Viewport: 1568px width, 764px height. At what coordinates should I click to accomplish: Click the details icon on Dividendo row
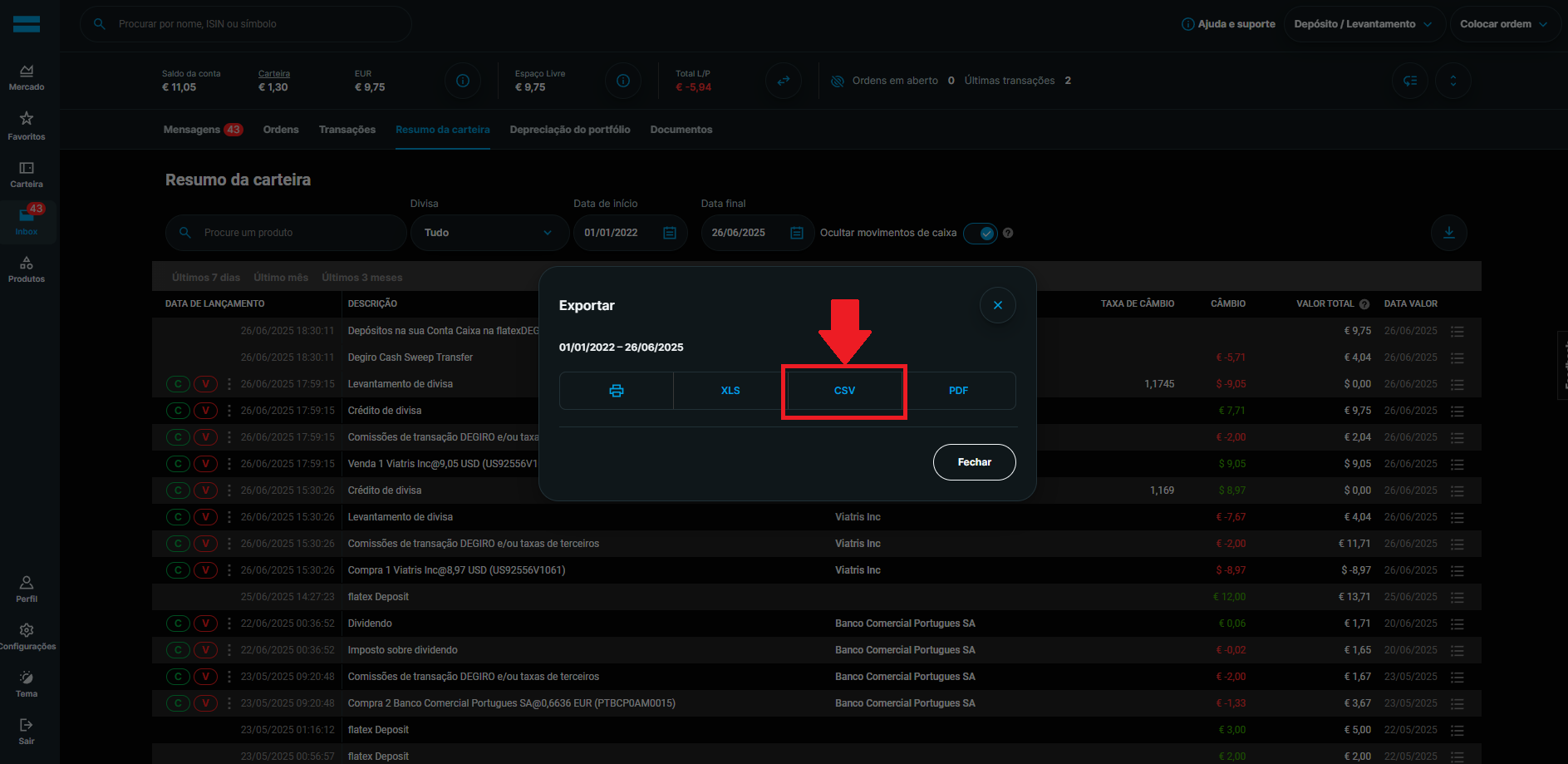[x=1457, y=624]
